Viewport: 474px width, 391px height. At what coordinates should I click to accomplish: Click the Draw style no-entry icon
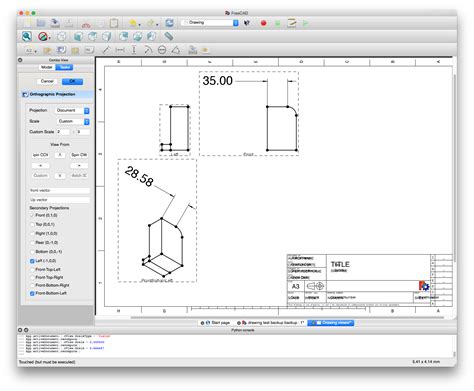(42, 36)
